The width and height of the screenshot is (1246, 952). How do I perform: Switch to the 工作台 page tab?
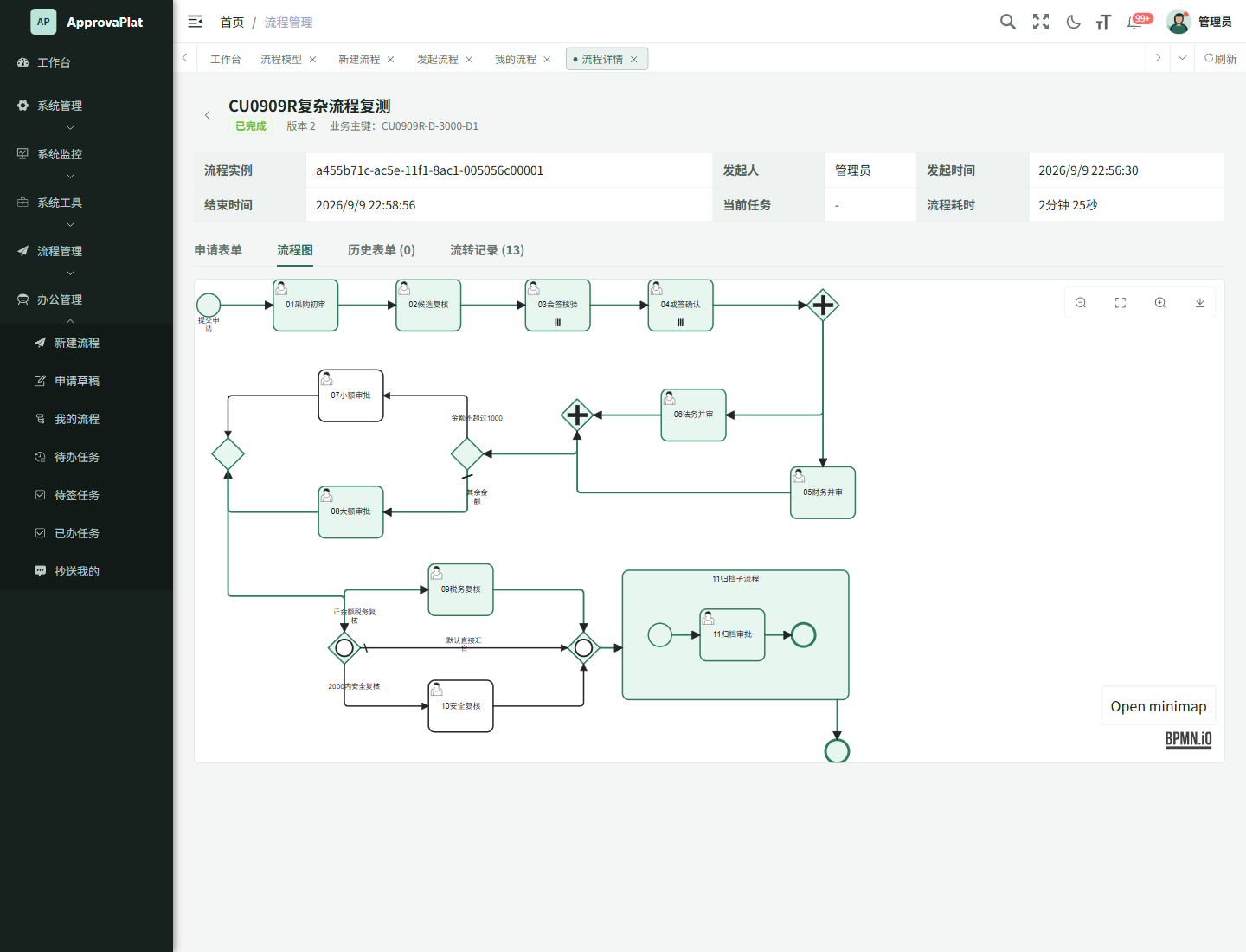[x=225, y=59]
